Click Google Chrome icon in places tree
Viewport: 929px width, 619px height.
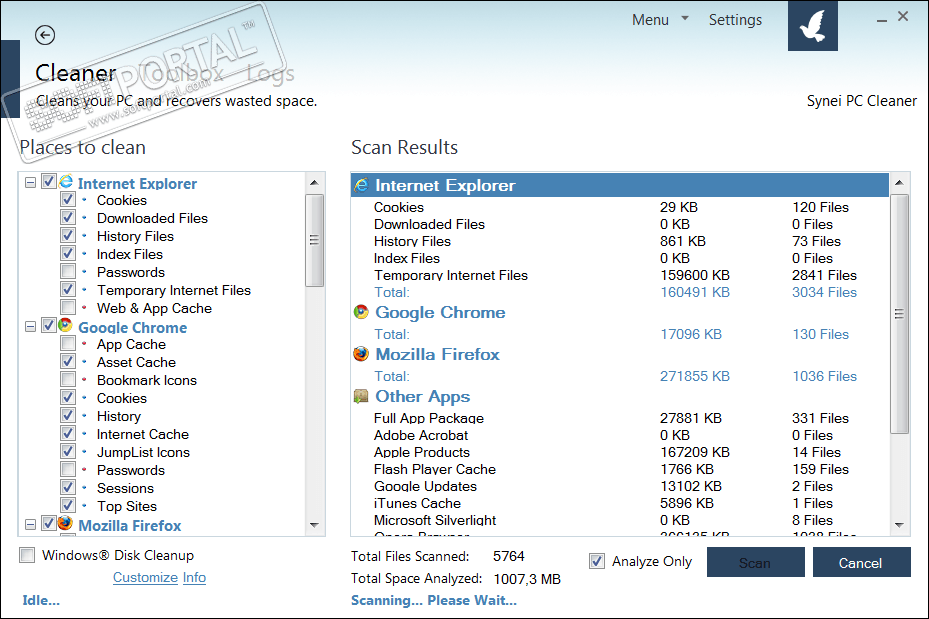(x=66, y=325)
